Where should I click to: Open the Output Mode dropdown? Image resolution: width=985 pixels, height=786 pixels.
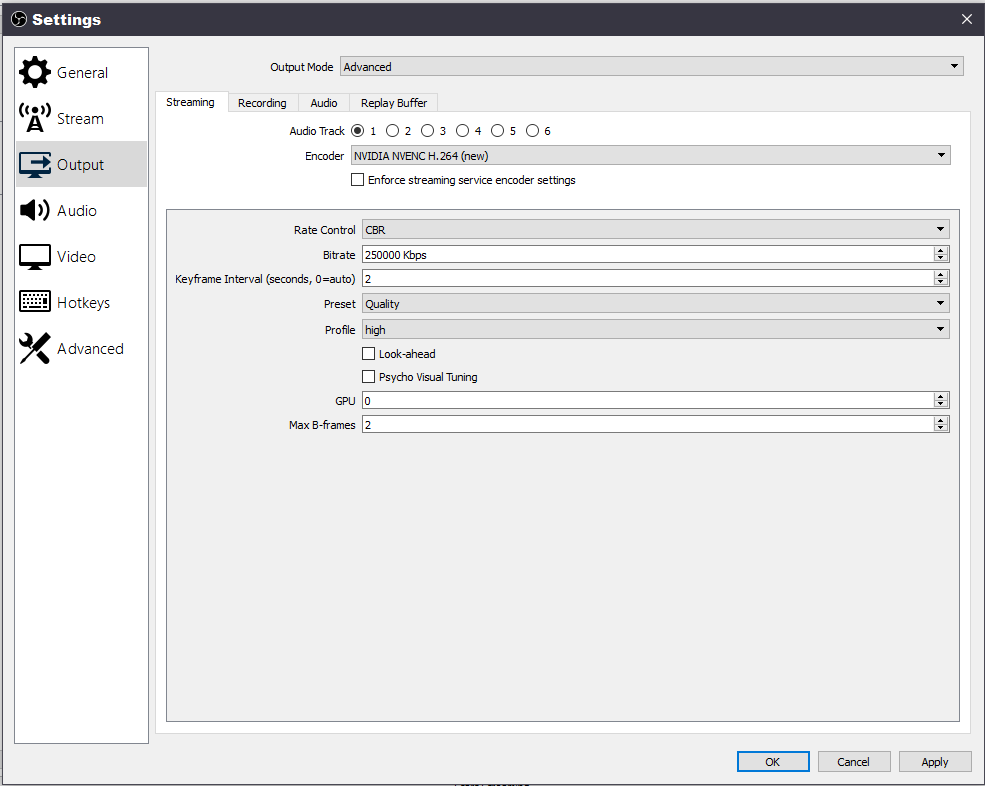(x=651, y=67)
